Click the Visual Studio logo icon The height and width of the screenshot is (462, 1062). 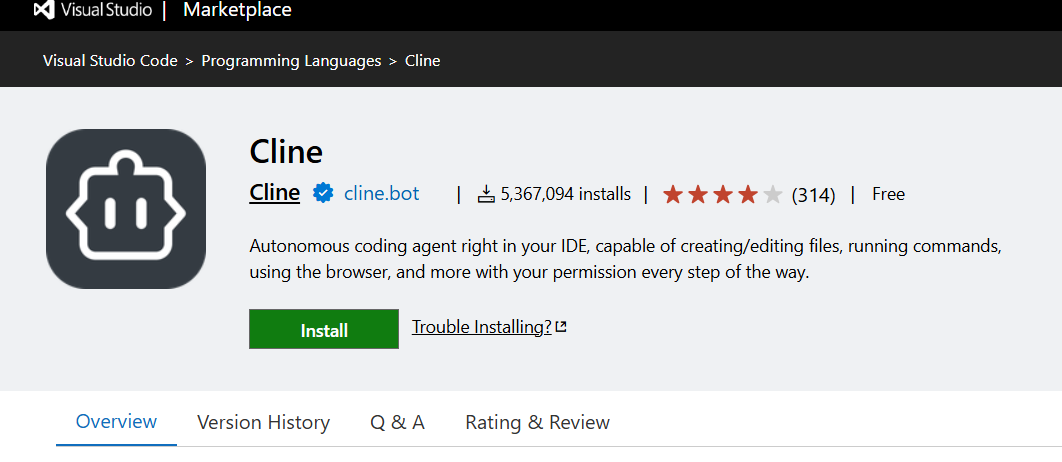pos(44,10)
